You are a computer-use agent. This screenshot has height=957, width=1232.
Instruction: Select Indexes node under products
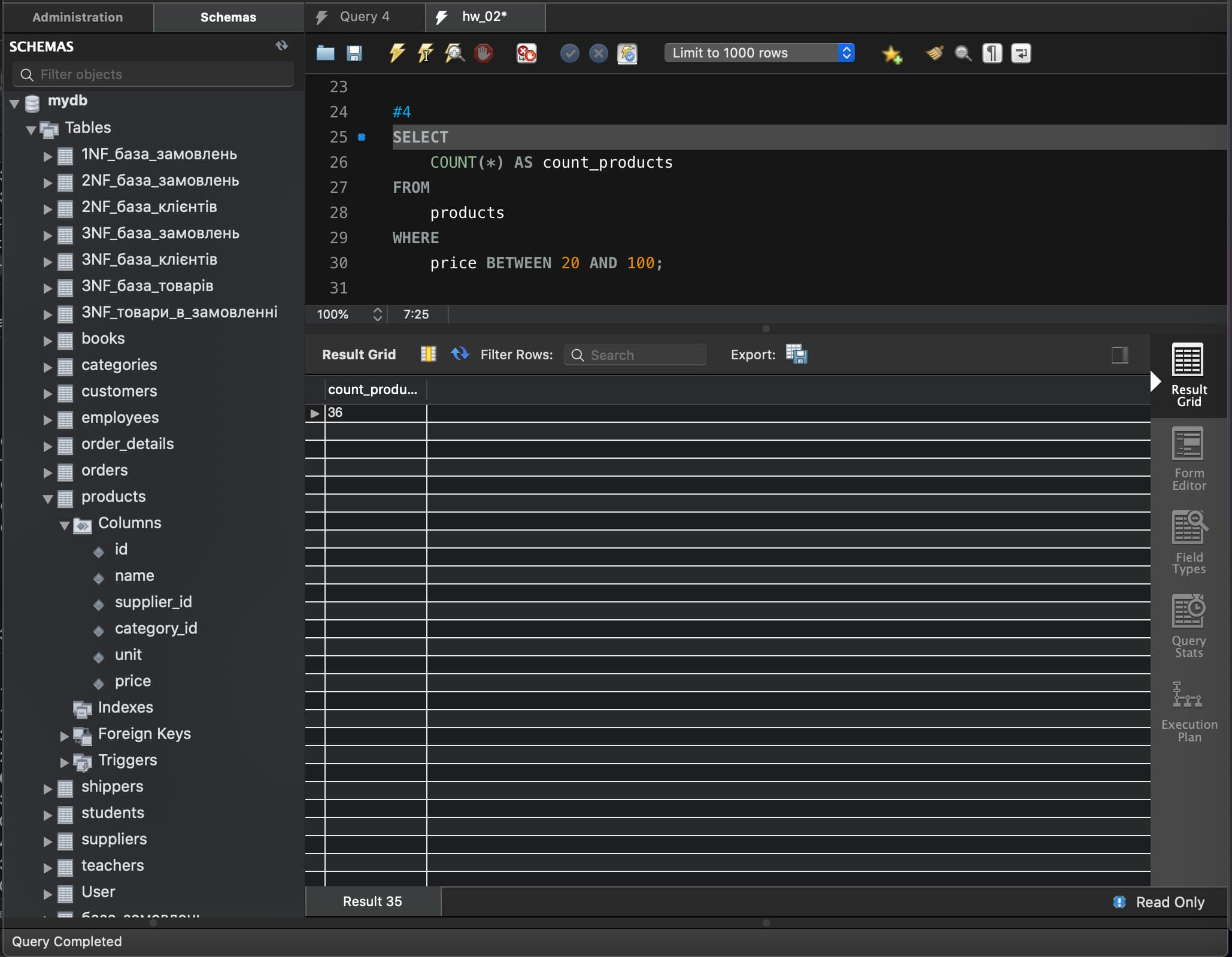[x=126, y=707]
